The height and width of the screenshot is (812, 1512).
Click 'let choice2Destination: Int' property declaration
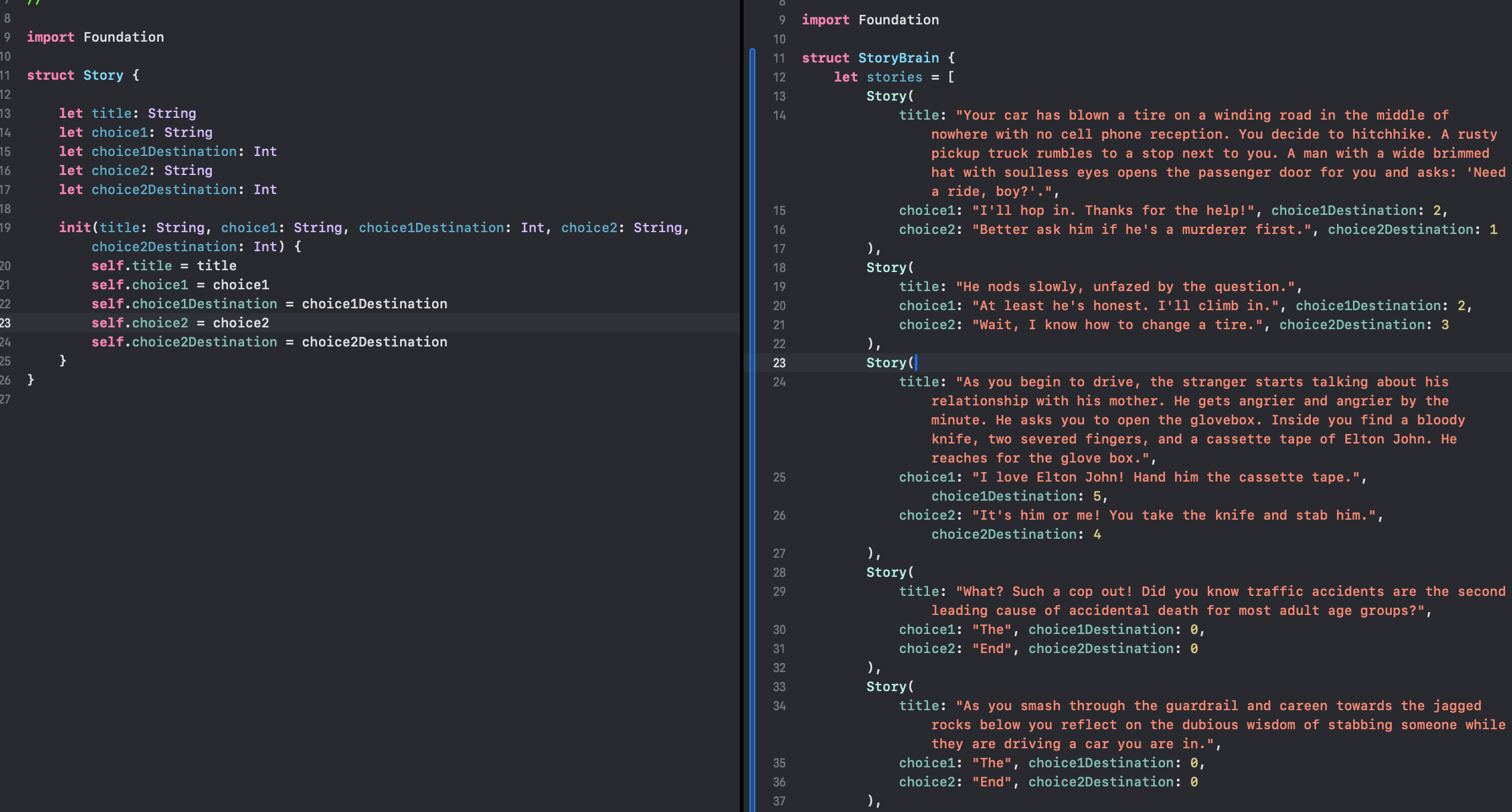coord(168,189)
